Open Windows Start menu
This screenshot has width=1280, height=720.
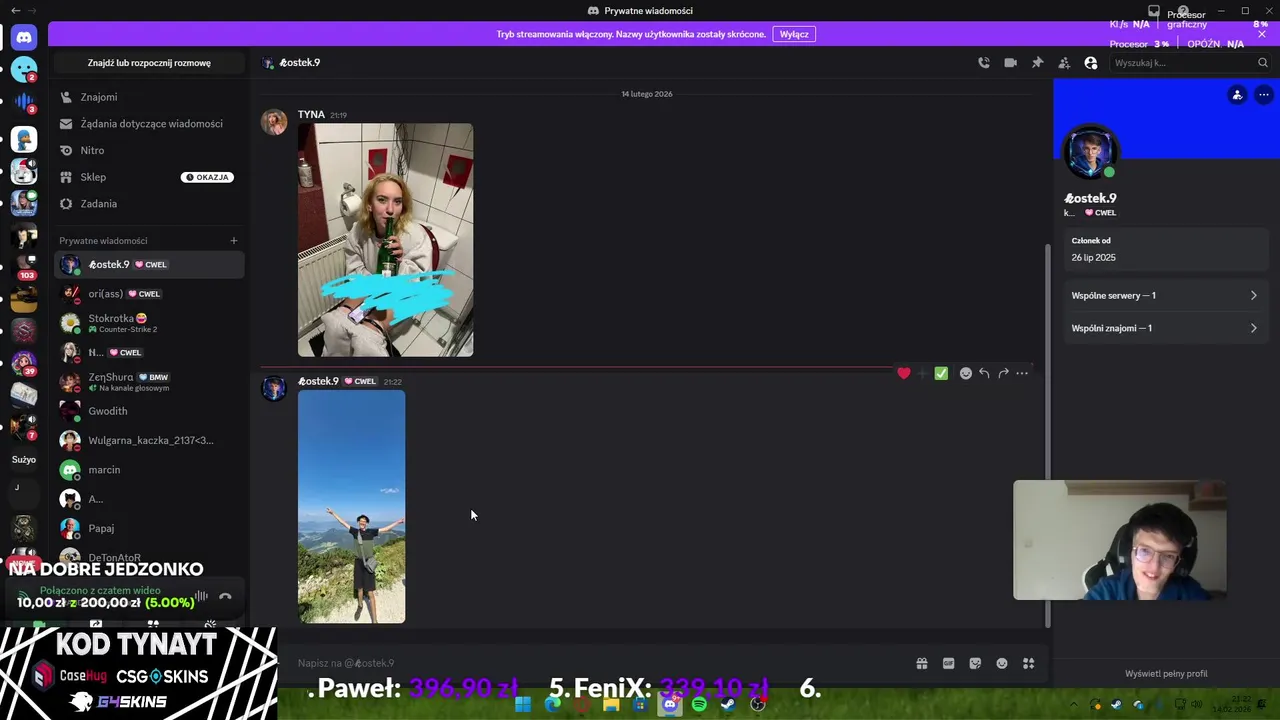(523, 704)
